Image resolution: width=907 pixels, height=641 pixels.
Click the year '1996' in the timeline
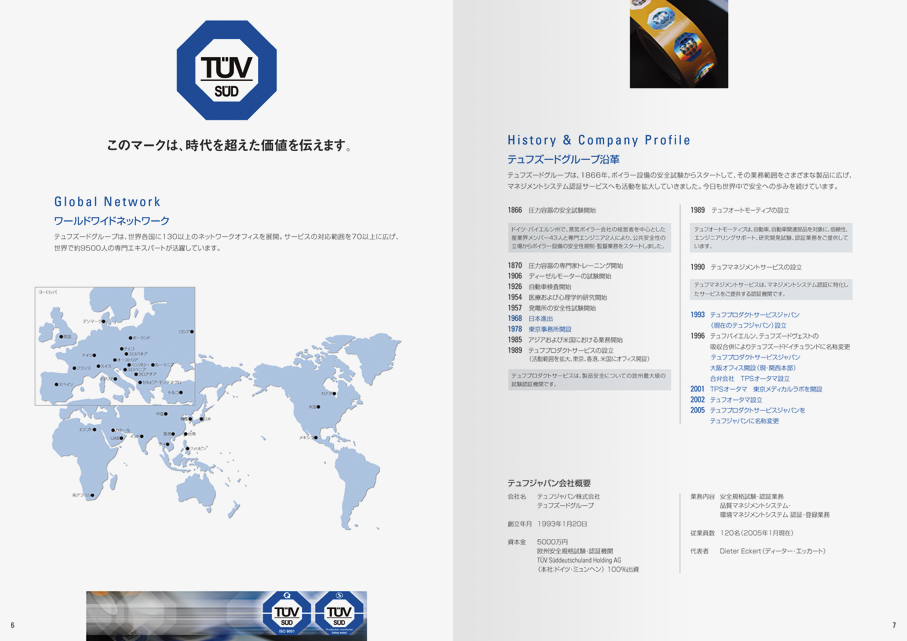(698, 336)
